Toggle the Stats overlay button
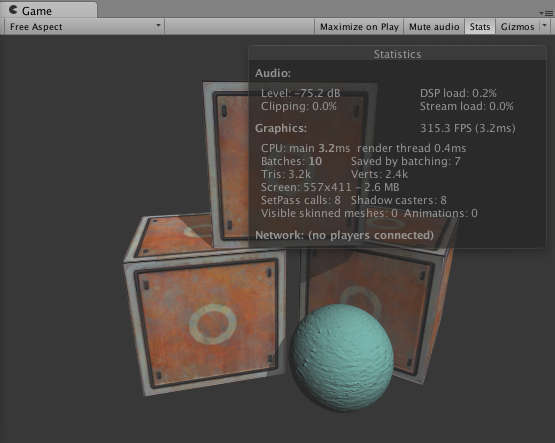This screenshot has width=555, height=443. (x=480, y=27)
